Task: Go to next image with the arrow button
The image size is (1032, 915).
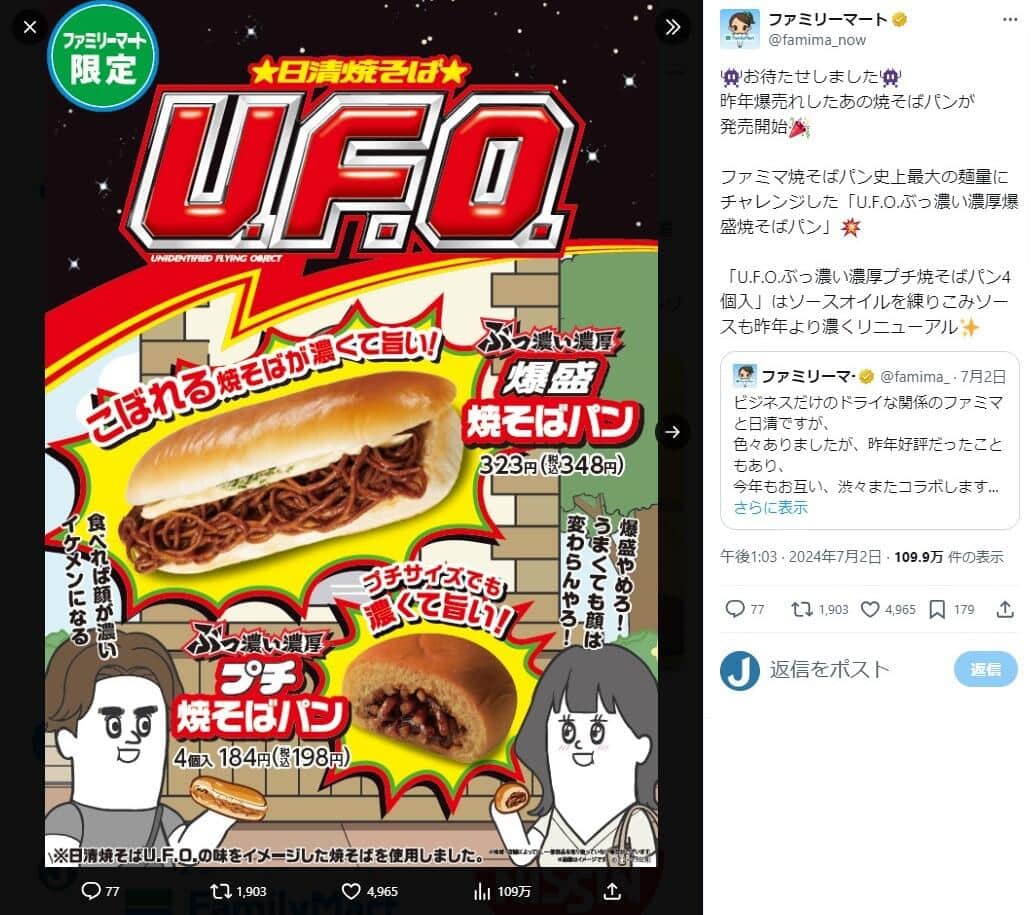Action: click(672, 432)
